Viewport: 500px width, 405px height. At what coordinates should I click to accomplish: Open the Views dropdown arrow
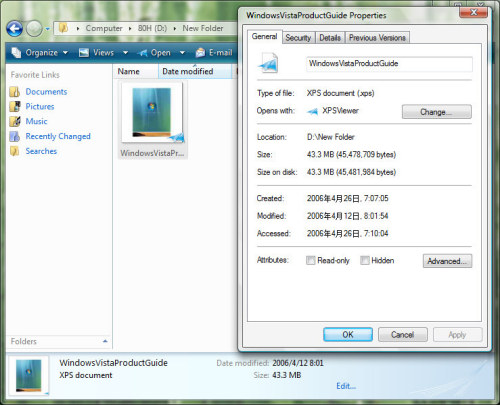click(125, 53)
